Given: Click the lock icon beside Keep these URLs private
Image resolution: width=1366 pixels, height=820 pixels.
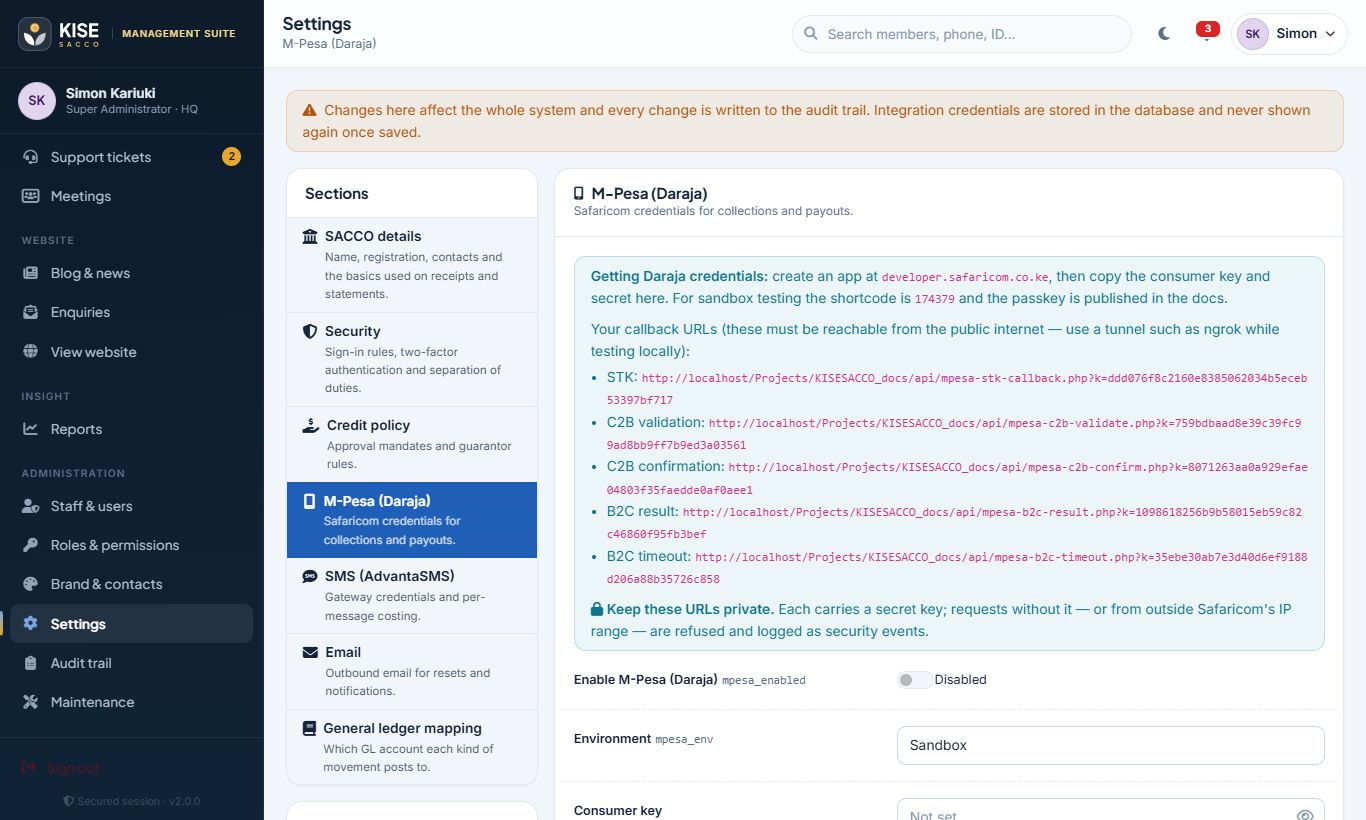Looking at the screenshot, I should click(x=597, y=609).
